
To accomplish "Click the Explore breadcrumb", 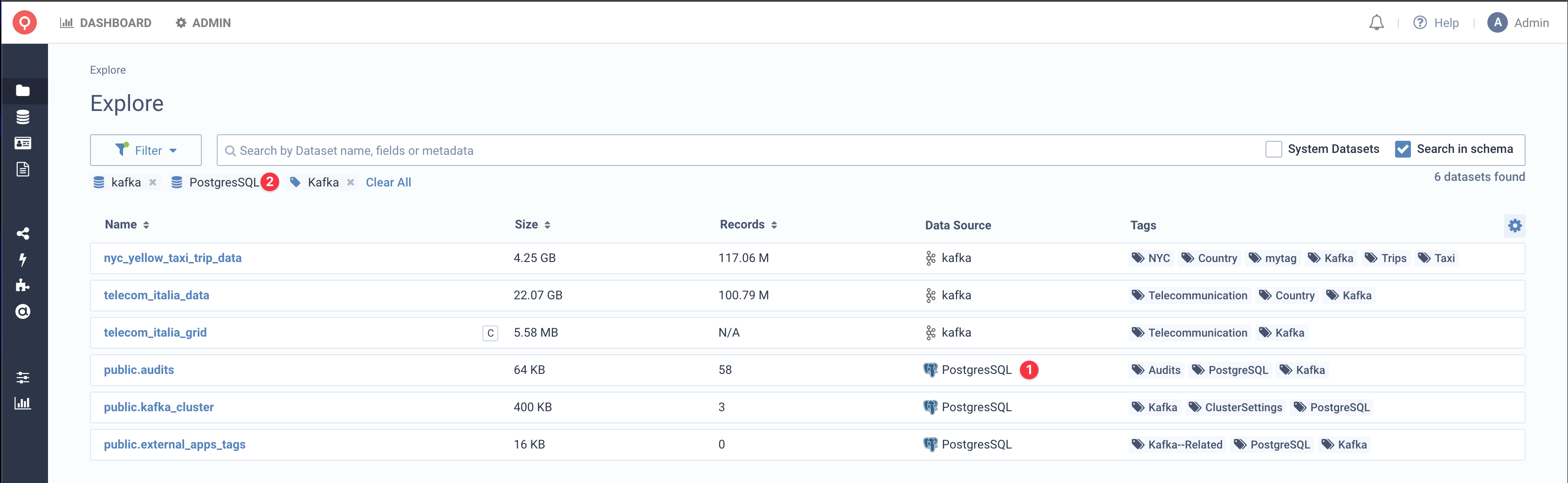I will [108, 70].
